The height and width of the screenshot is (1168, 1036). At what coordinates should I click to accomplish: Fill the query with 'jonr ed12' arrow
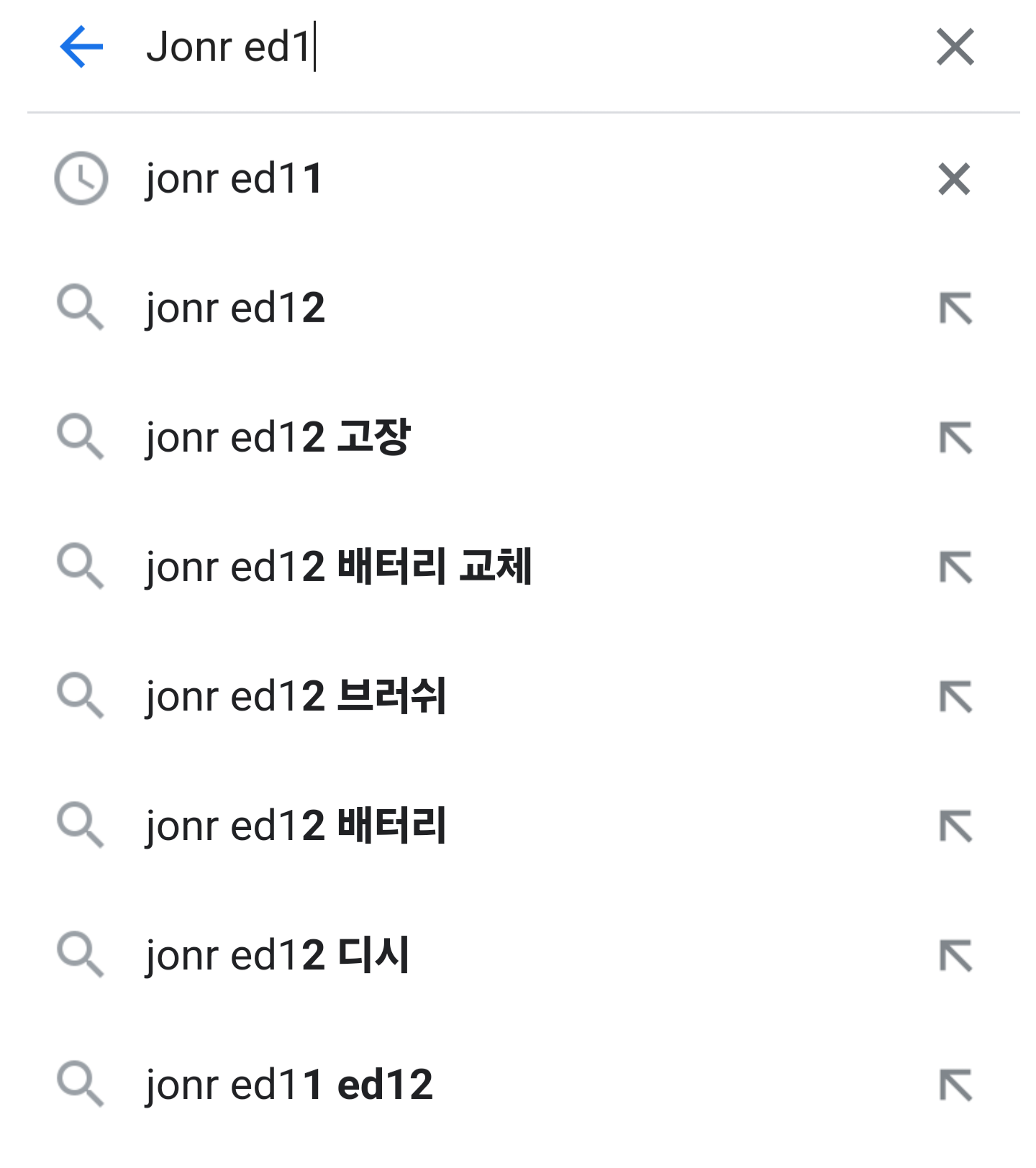tap(955, 309)
